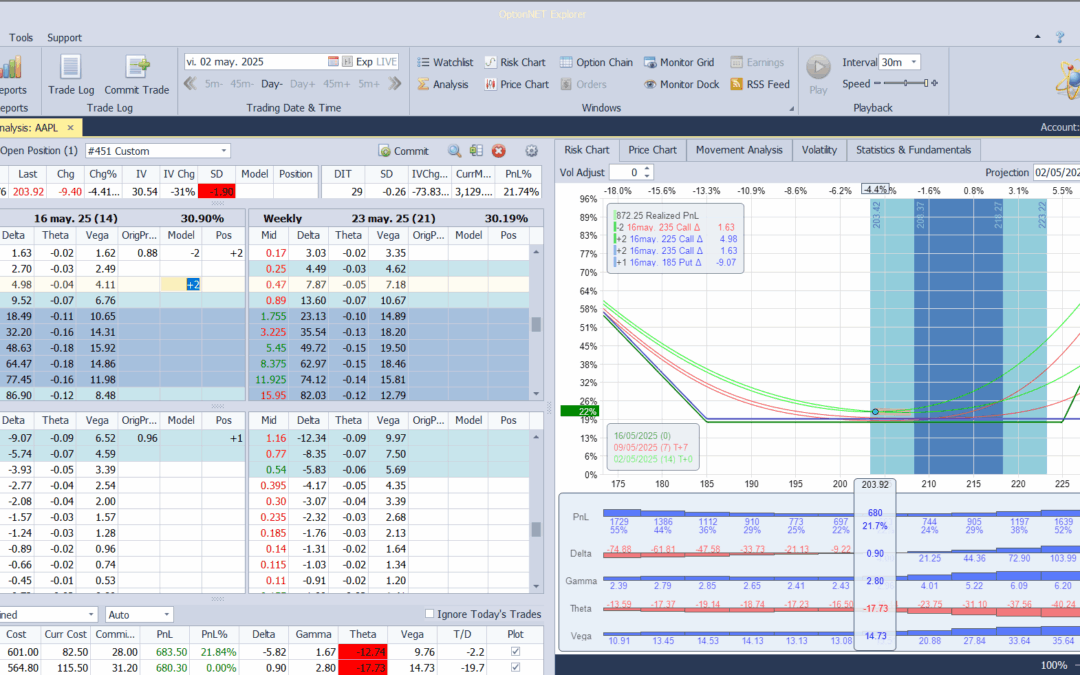Open the Earnings window
Screen dimensions: 1080x675
757,62
